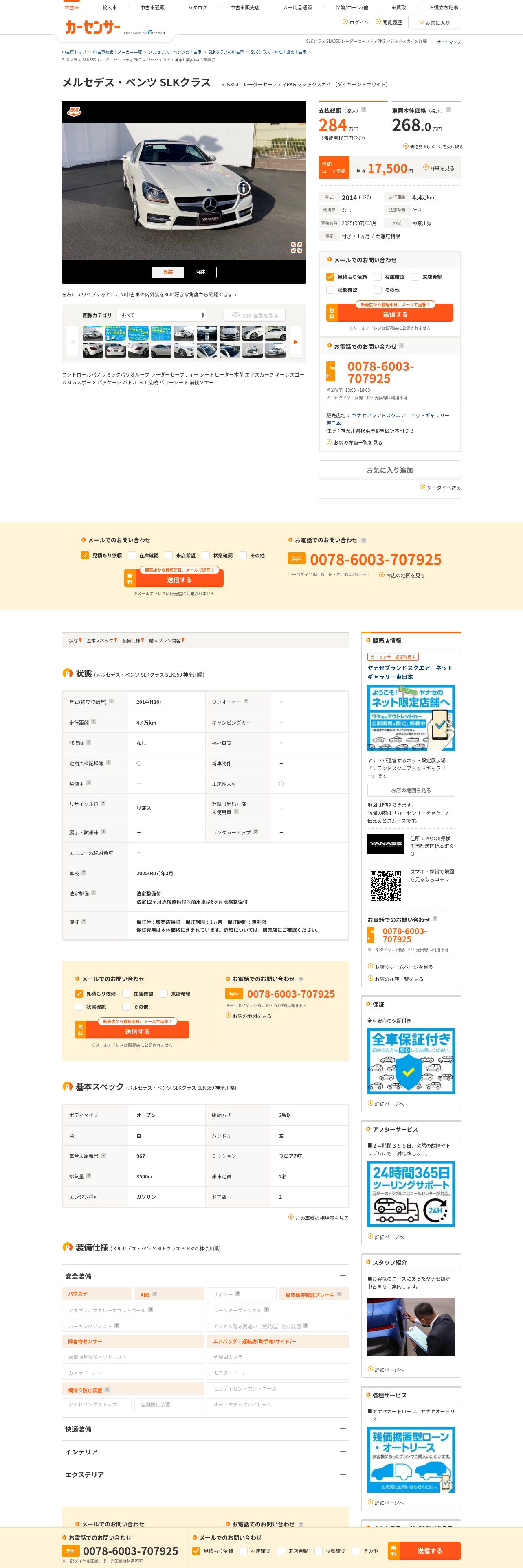
Task: Click この車種の相場表を見る link
Action: coord(319,1218)
